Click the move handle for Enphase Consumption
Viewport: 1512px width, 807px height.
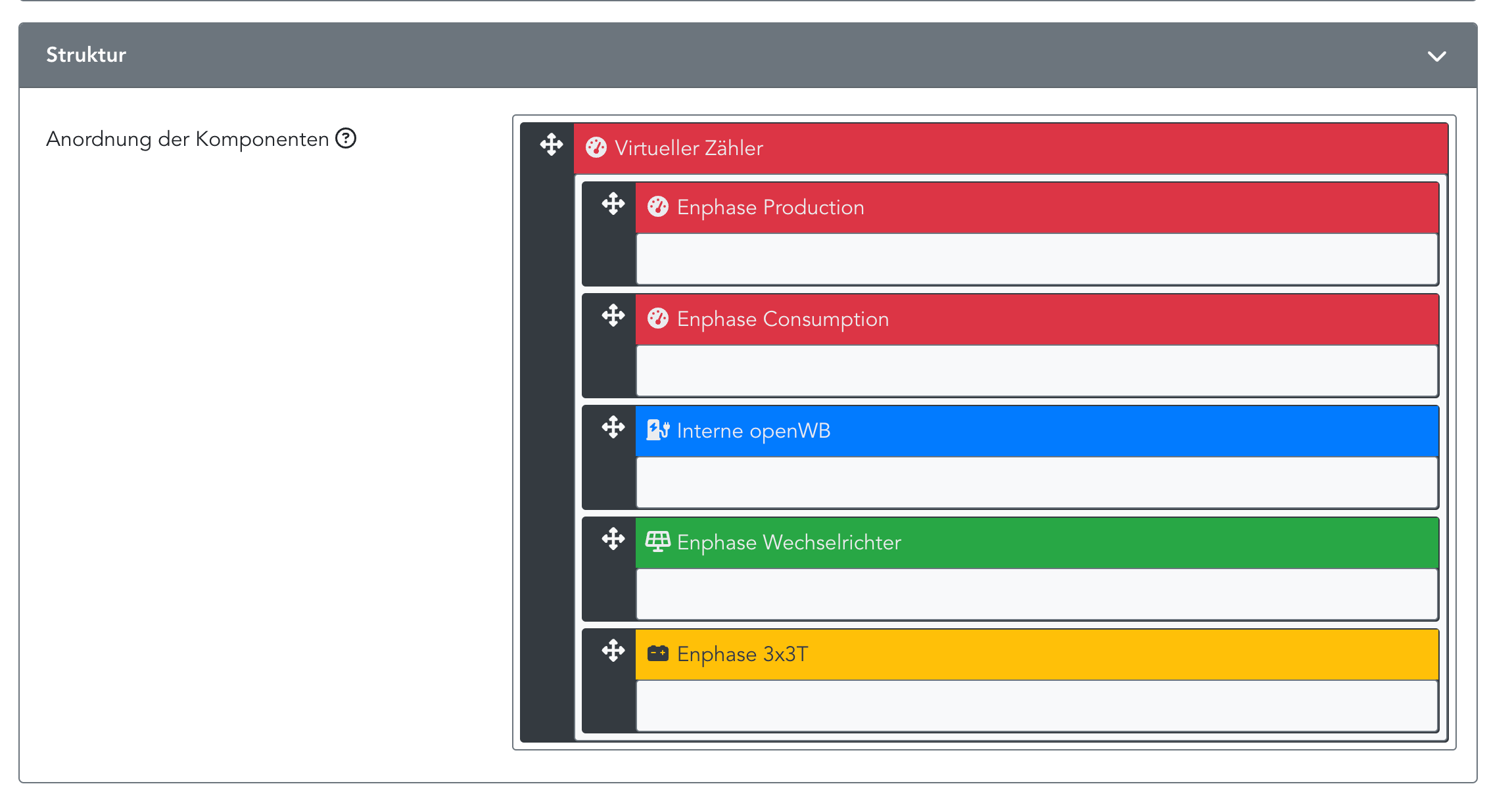click(x=613, y=315)
